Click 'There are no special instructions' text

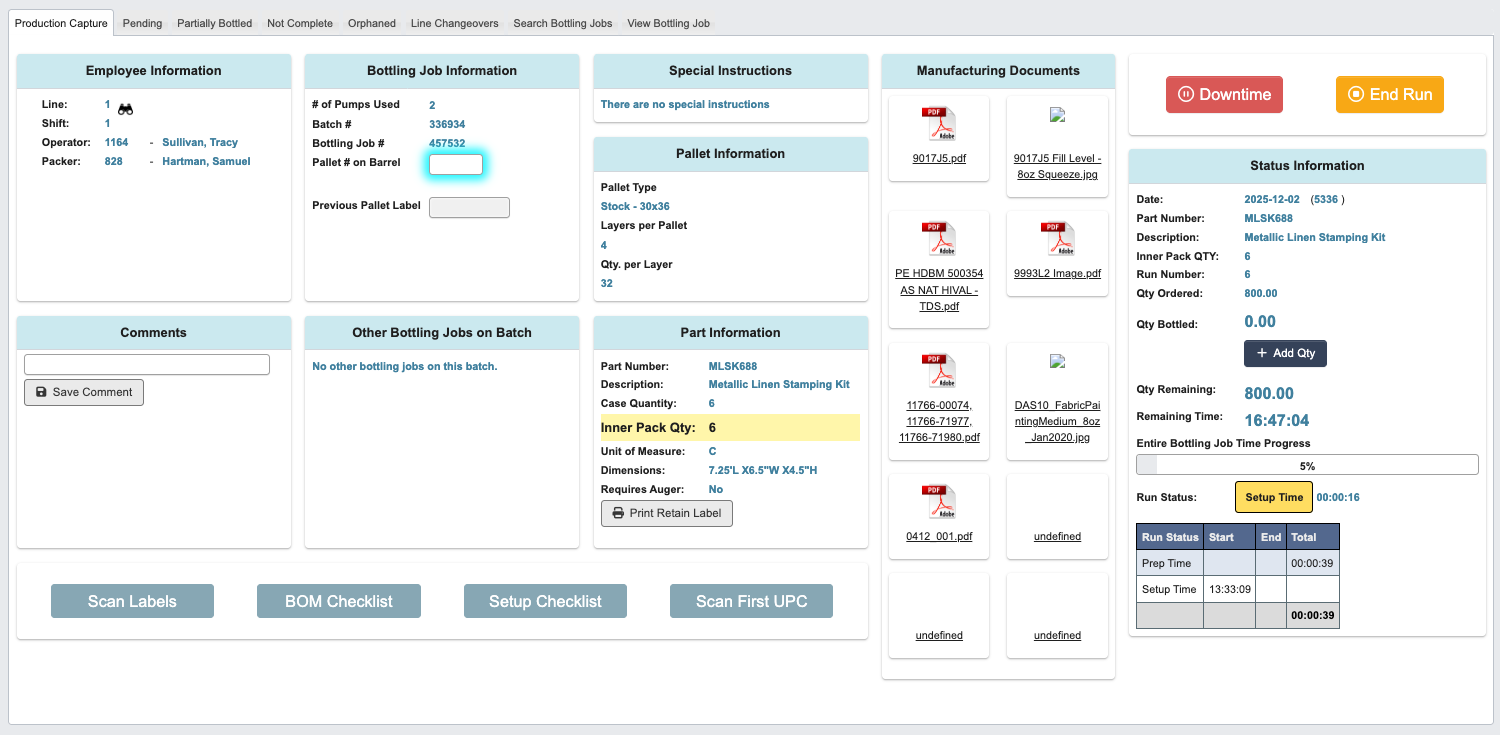[685, 104]
